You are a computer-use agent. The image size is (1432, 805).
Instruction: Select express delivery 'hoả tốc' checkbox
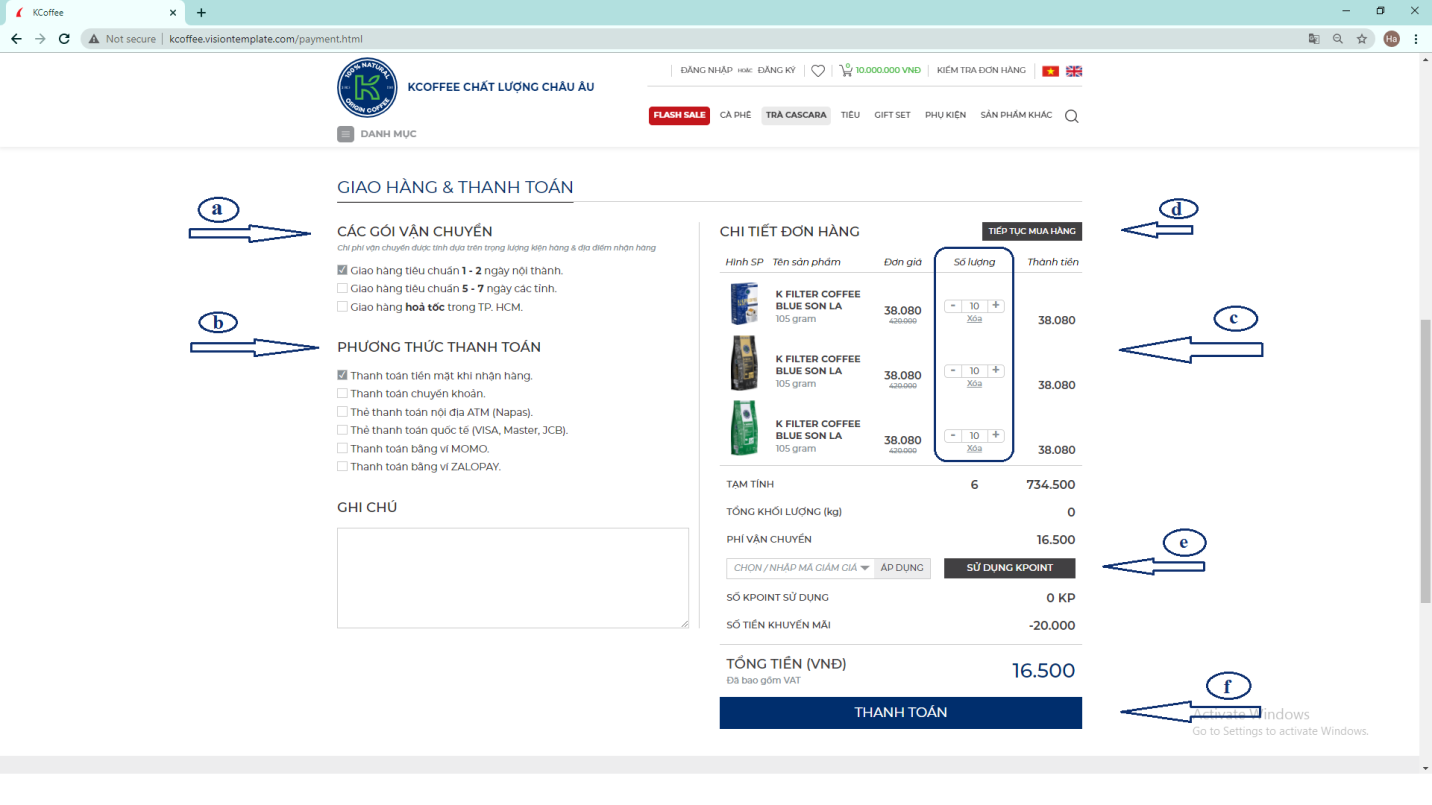[343, 307]
